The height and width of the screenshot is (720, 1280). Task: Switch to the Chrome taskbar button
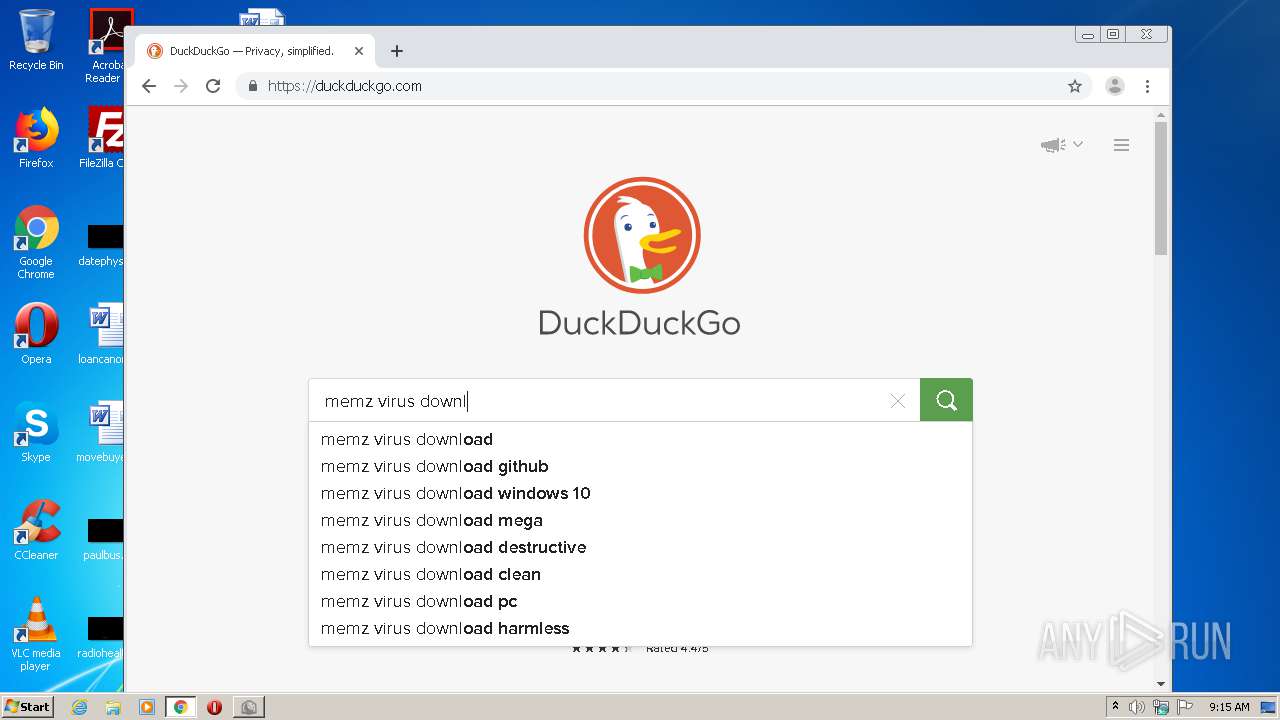click(181, 707)
